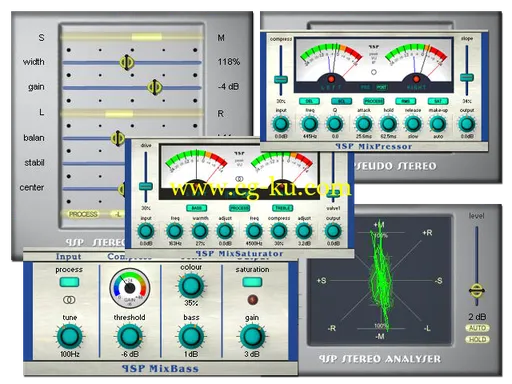Click the freq knob in MixPressor
The height and width of the screenshot is (384, 512).
click(x=310, y=124)
